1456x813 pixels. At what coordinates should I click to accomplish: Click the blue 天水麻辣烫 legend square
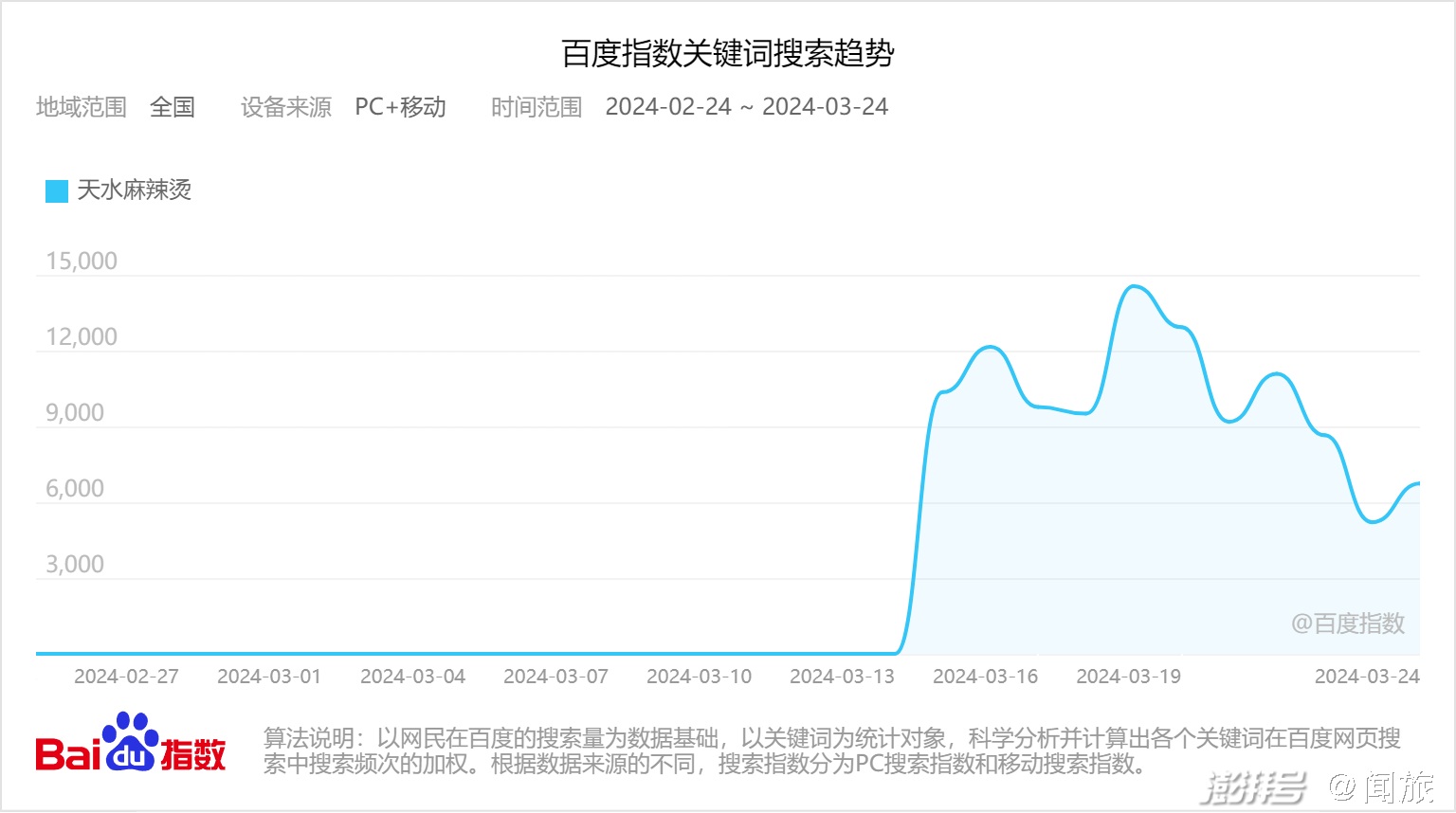coord(57,190)
